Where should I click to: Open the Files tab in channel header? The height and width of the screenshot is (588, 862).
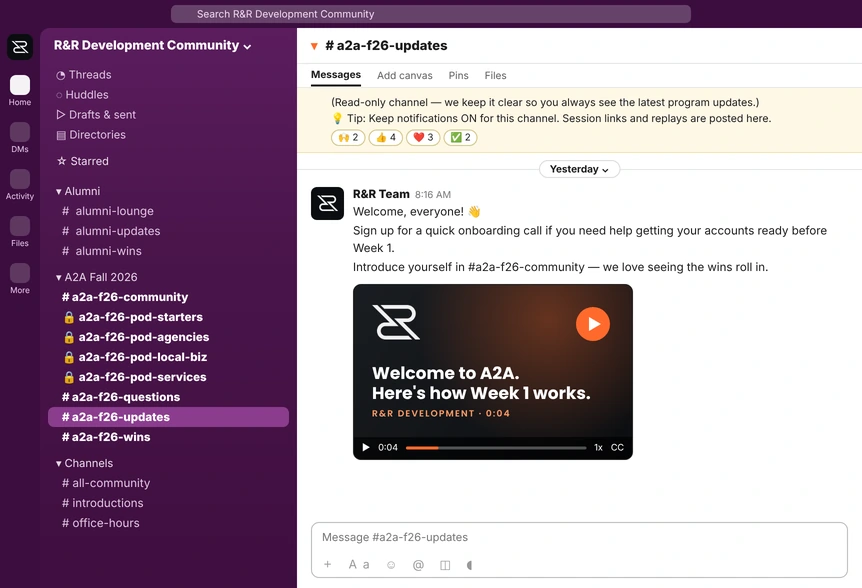pos(495,76)
